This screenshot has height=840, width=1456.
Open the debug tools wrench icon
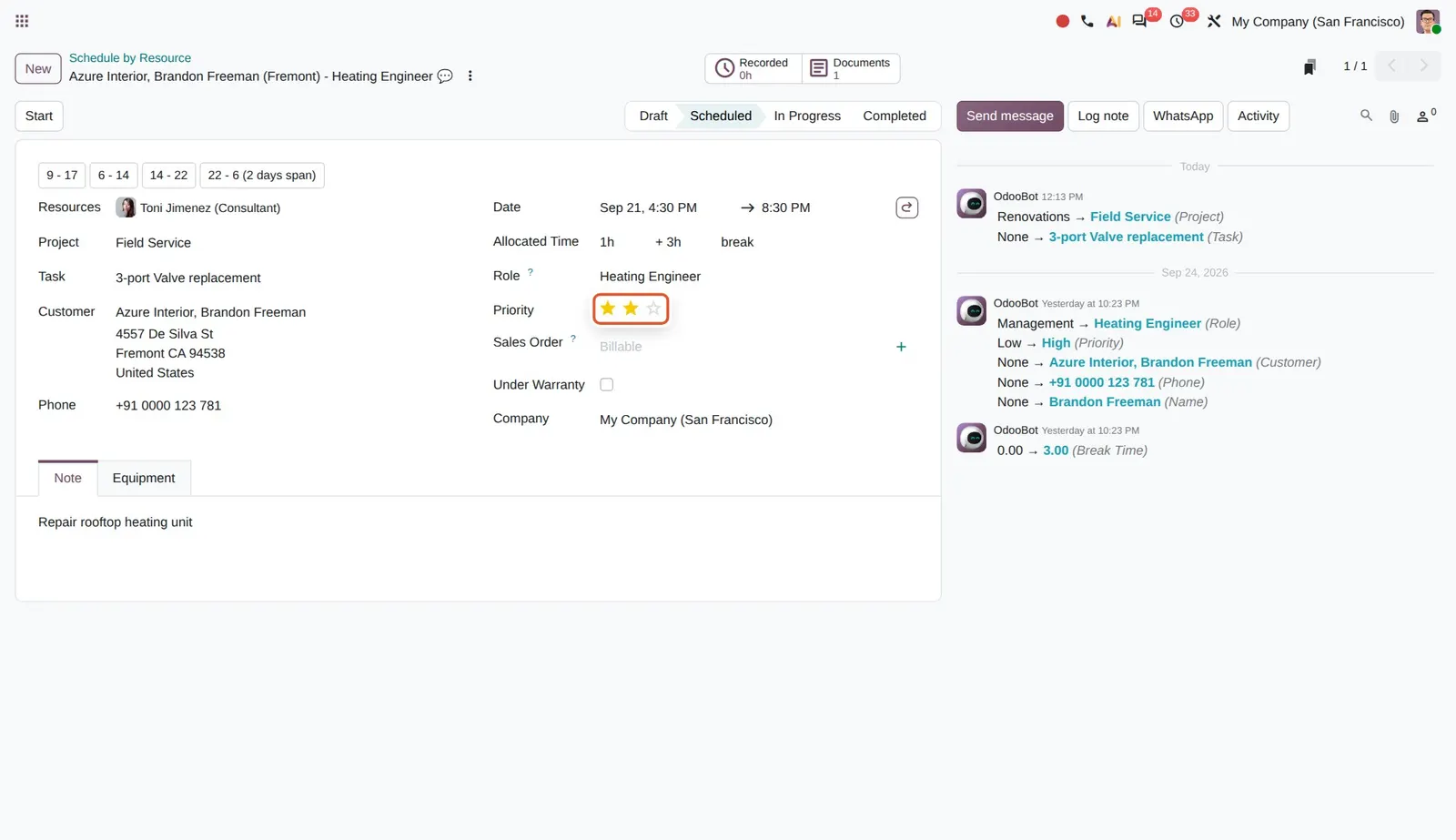tap(1214, 21)
